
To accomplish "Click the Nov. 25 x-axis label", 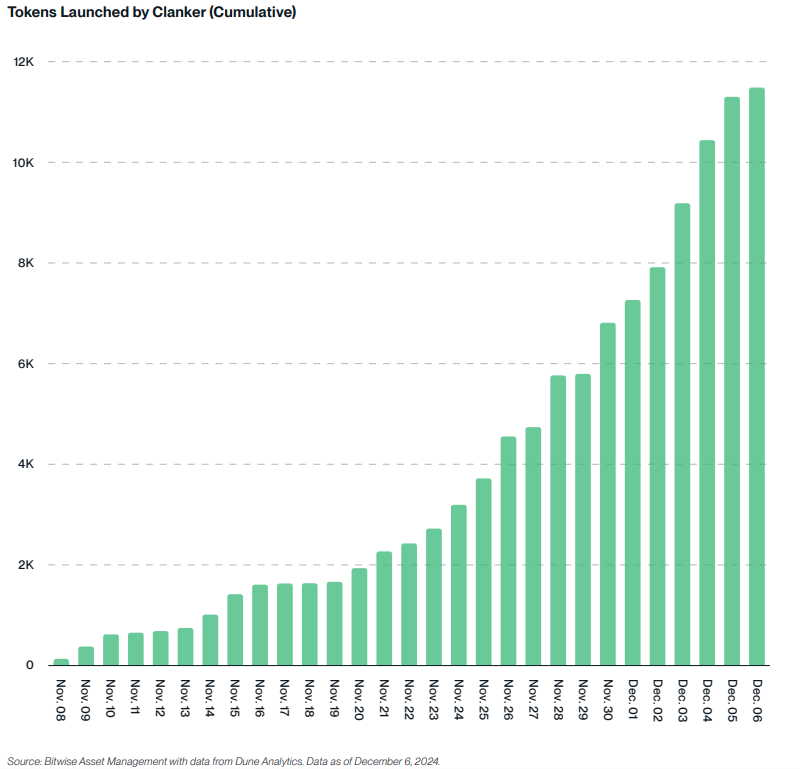I will click(484, 700).
